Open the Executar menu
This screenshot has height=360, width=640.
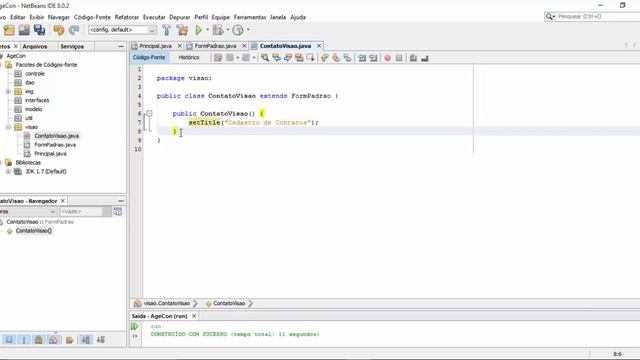coord(154,17)
